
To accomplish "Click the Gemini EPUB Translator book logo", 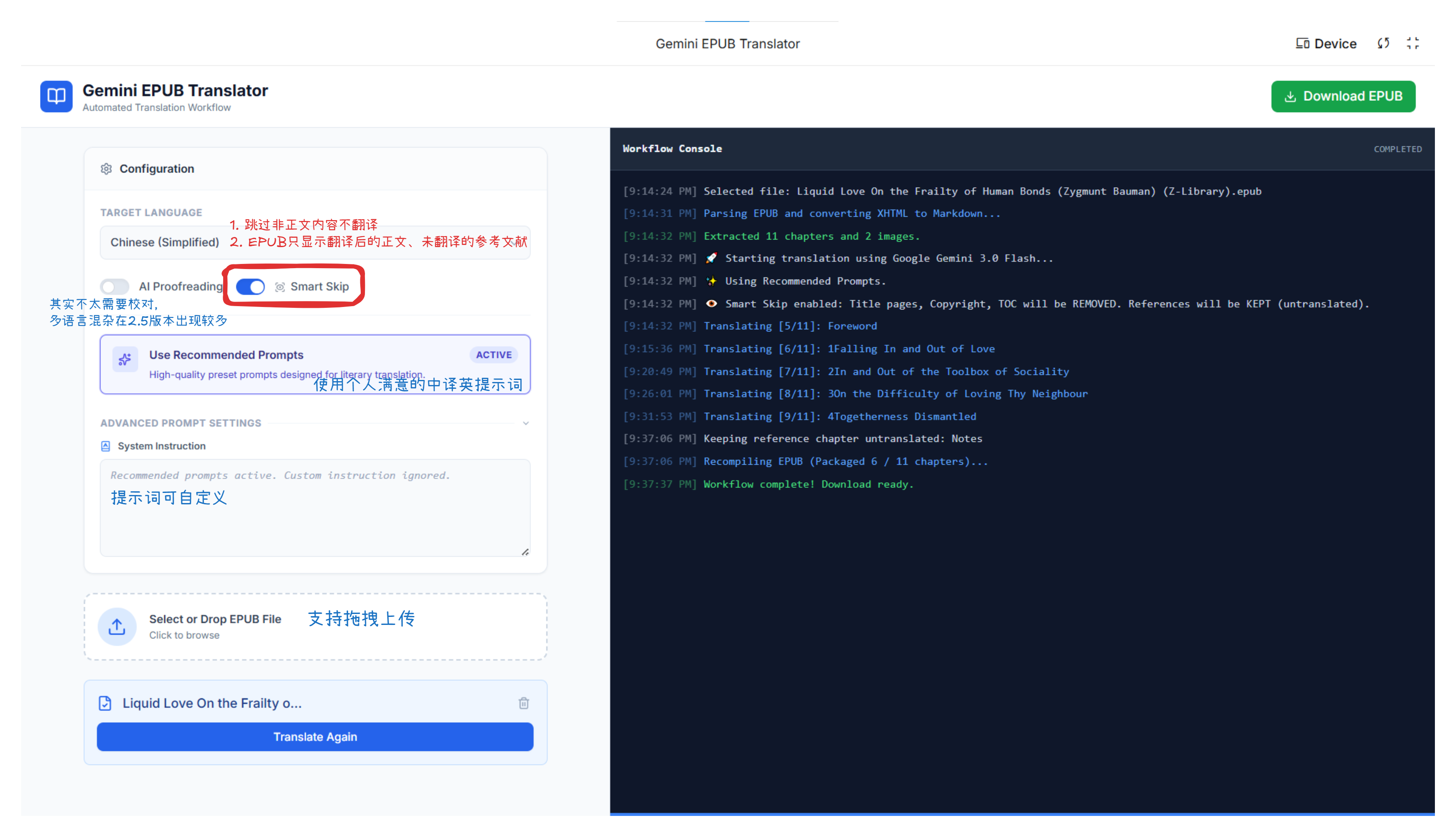I will [56, 96].
